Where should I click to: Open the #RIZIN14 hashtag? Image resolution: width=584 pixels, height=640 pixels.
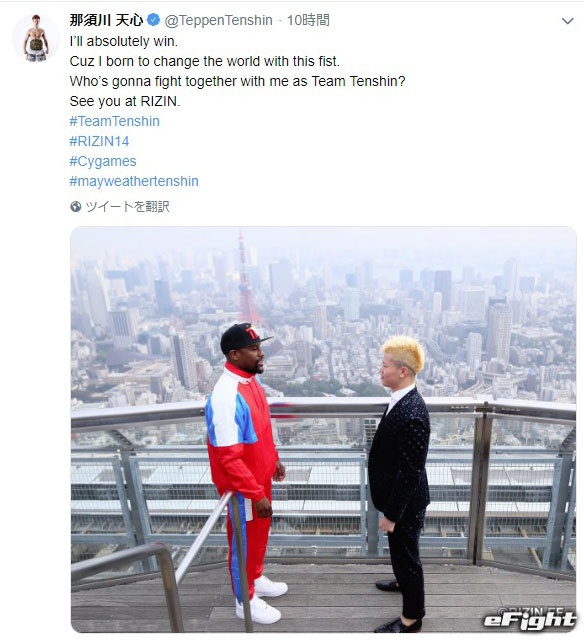click(x=99, y=141)
